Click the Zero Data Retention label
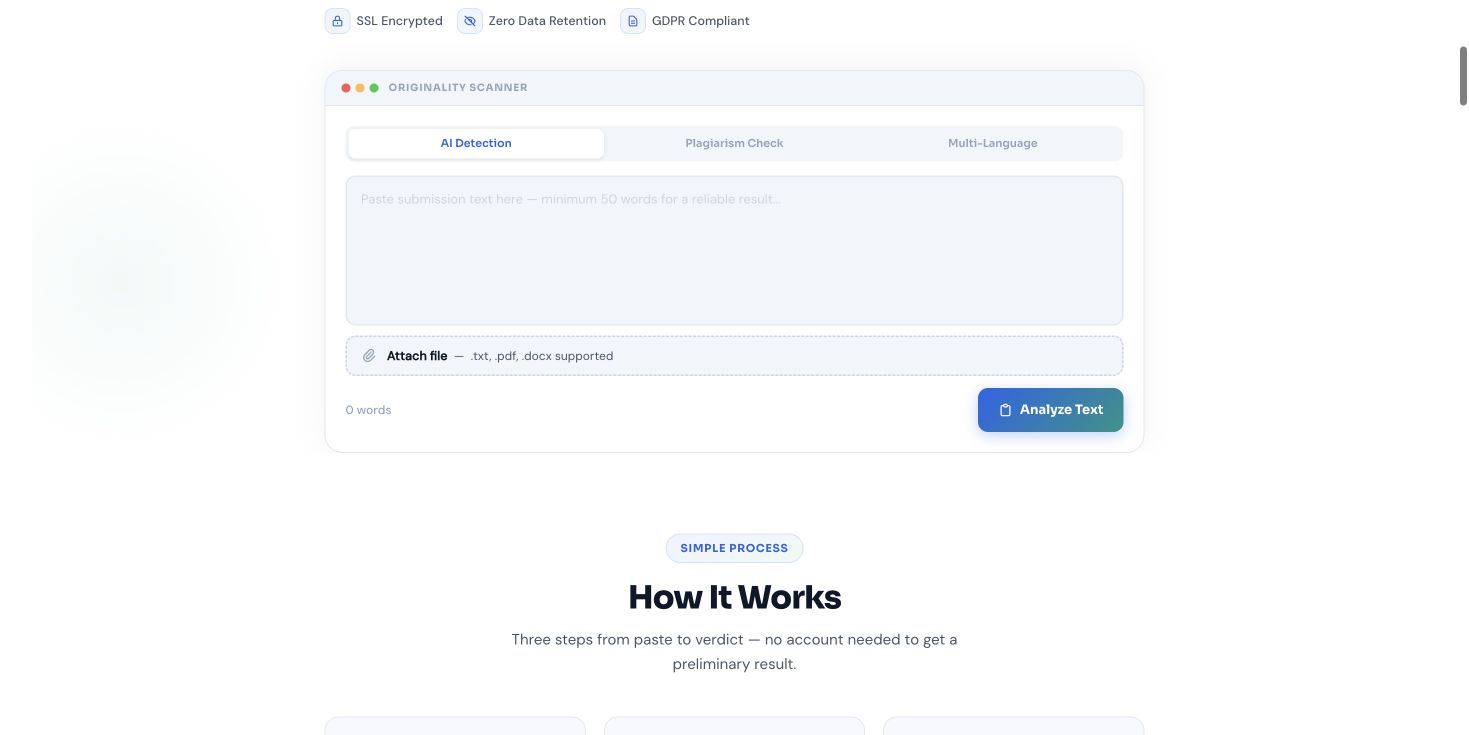 coord(547,21)
